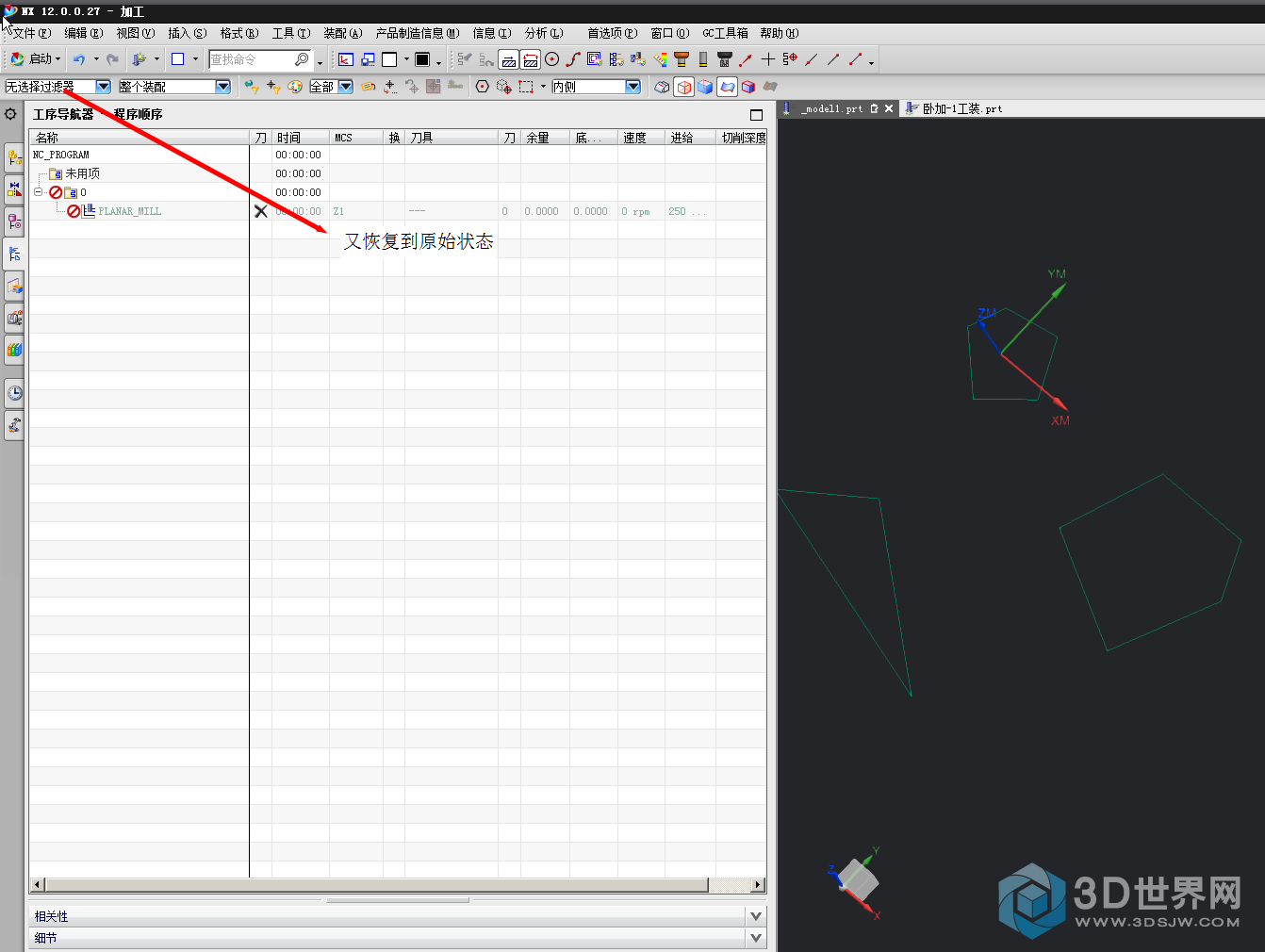Open the undo history dropdown arrow
The height and width of the screenshot is (952, 1265).
(x=96, y=59)
